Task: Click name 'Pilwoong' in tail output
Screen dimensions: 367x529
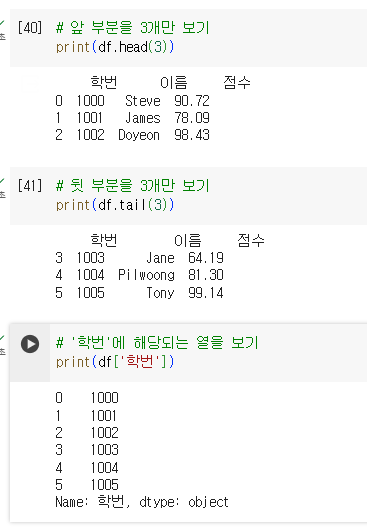Action: [146, 275]
